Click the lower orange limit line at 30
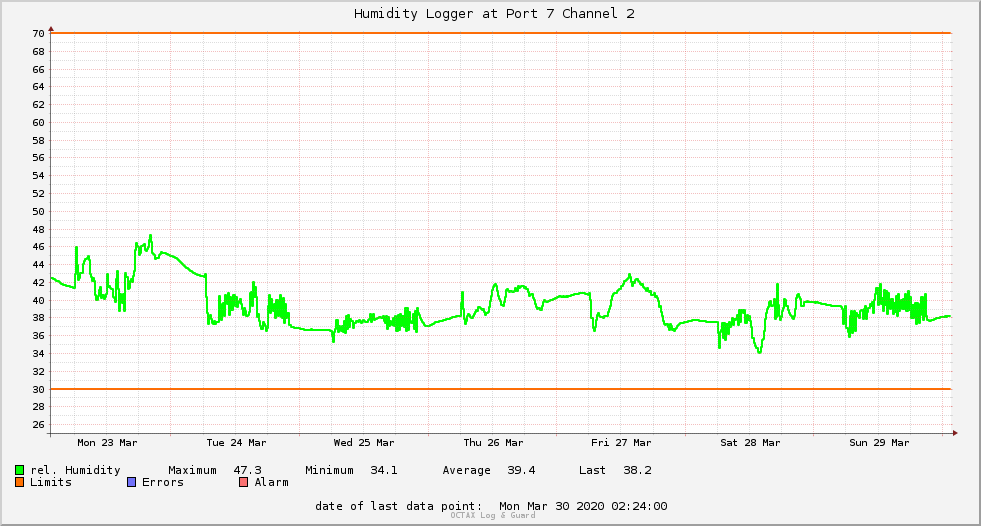This screenshot has height=526, width=981. 501,389
